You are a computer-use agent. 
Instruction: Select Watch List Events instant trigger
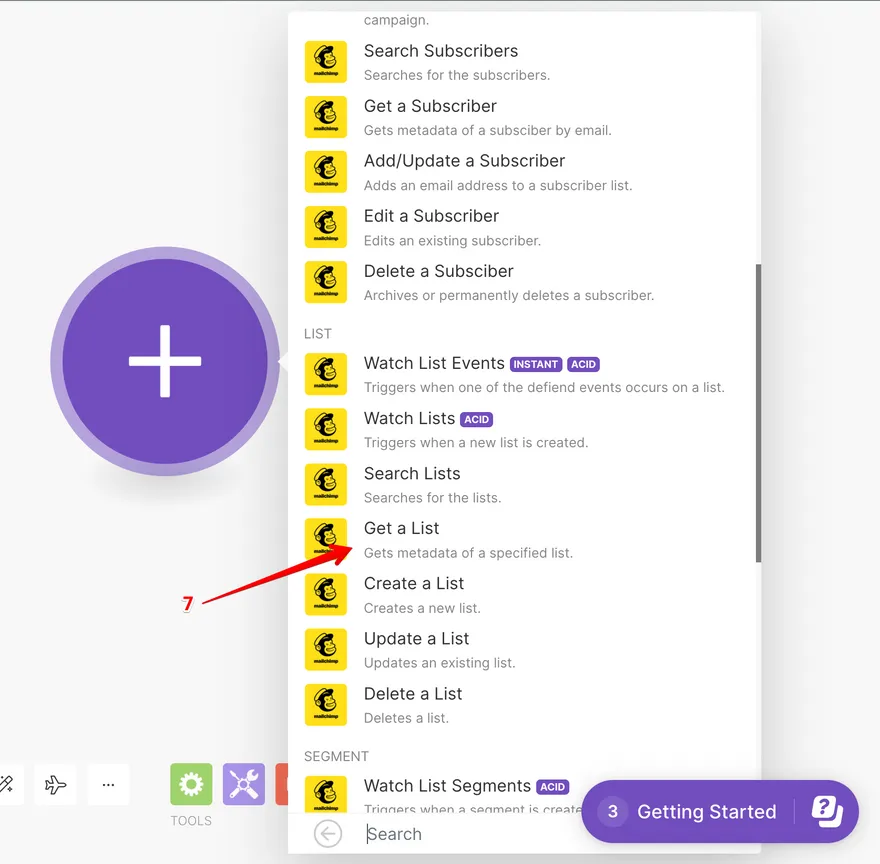(x=434, y=364)
